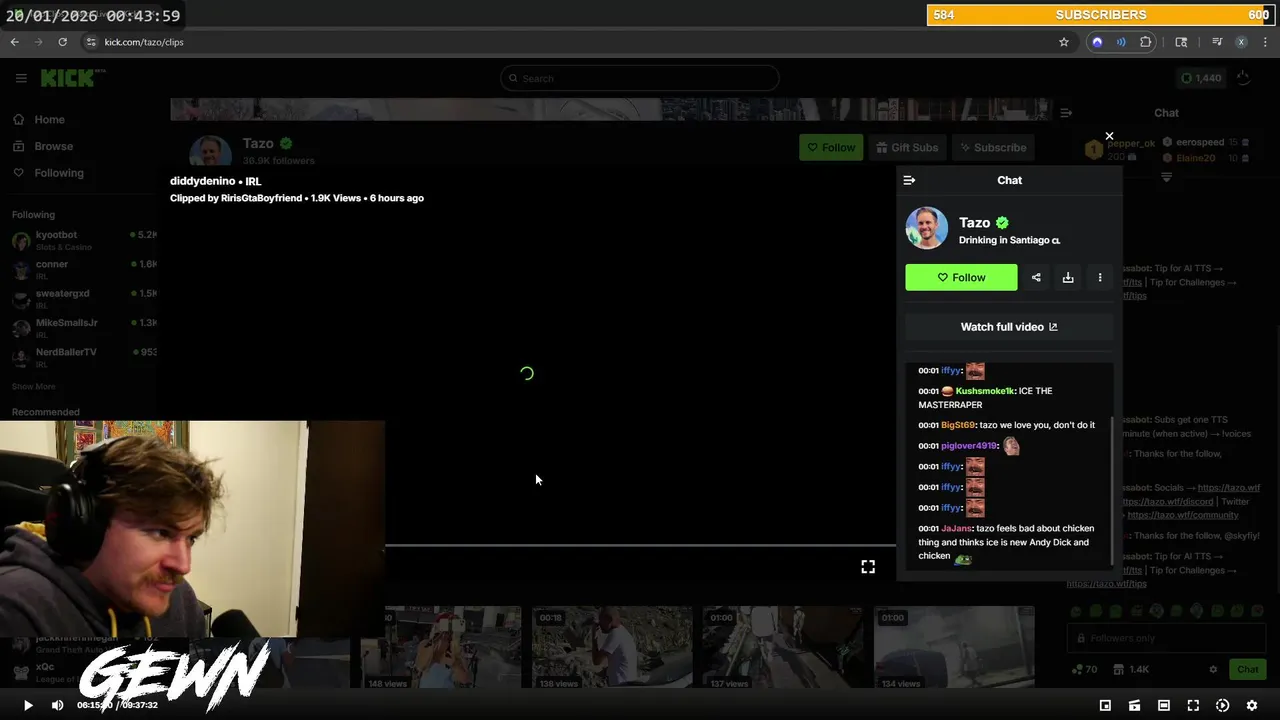Click the browser address bar URL
The height and width of the screenshot is (720, 1280).
tap(144, 42)
